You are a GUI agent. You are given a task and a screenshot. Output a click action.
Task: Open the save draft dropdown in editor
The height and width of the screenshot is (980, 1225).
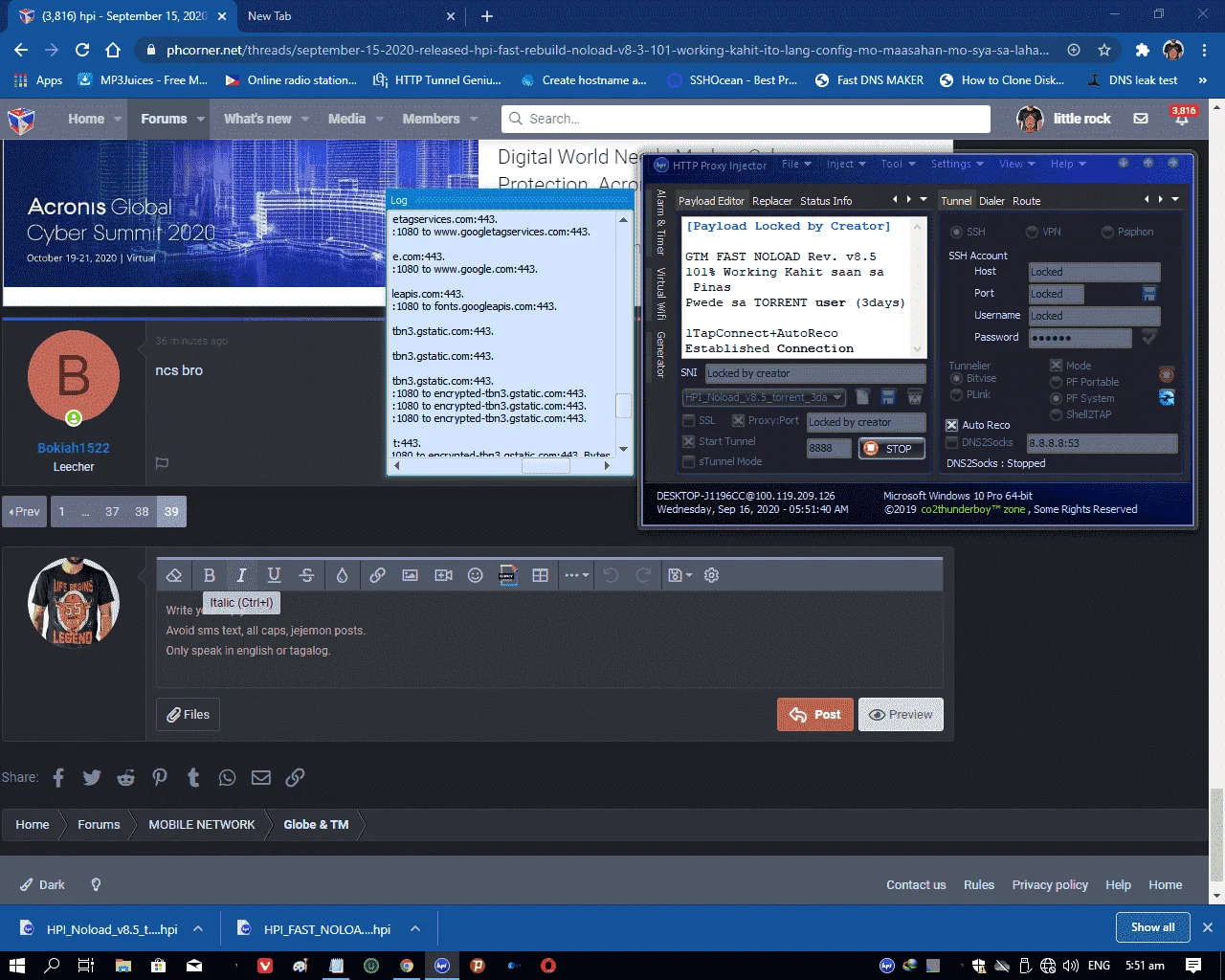pyautogui.click(x=679, y=575)
